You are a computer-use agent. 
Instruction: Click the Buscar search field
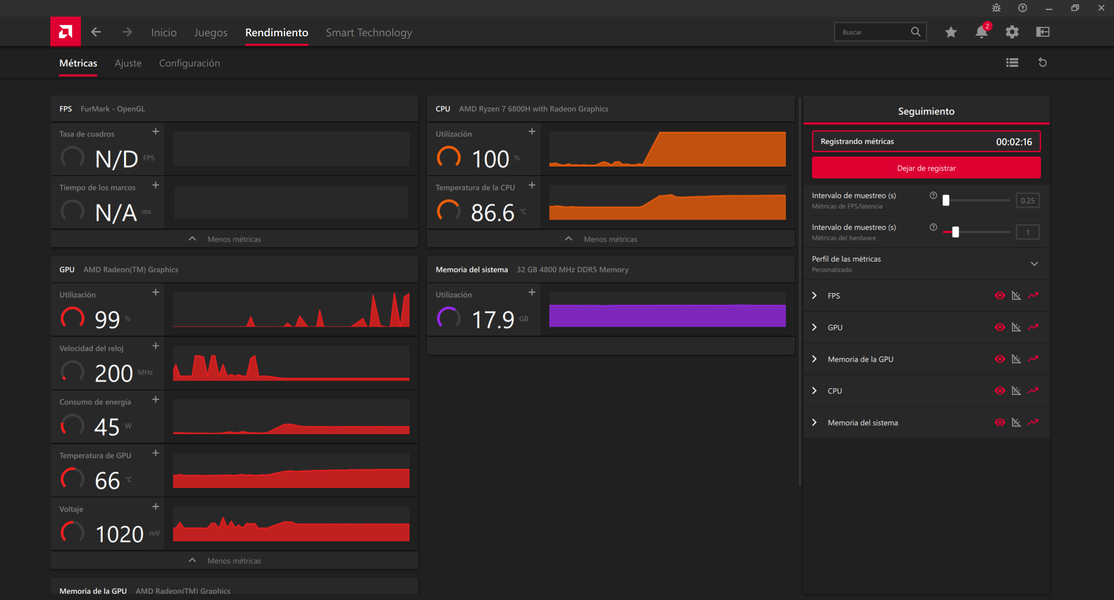coord(873,32)
